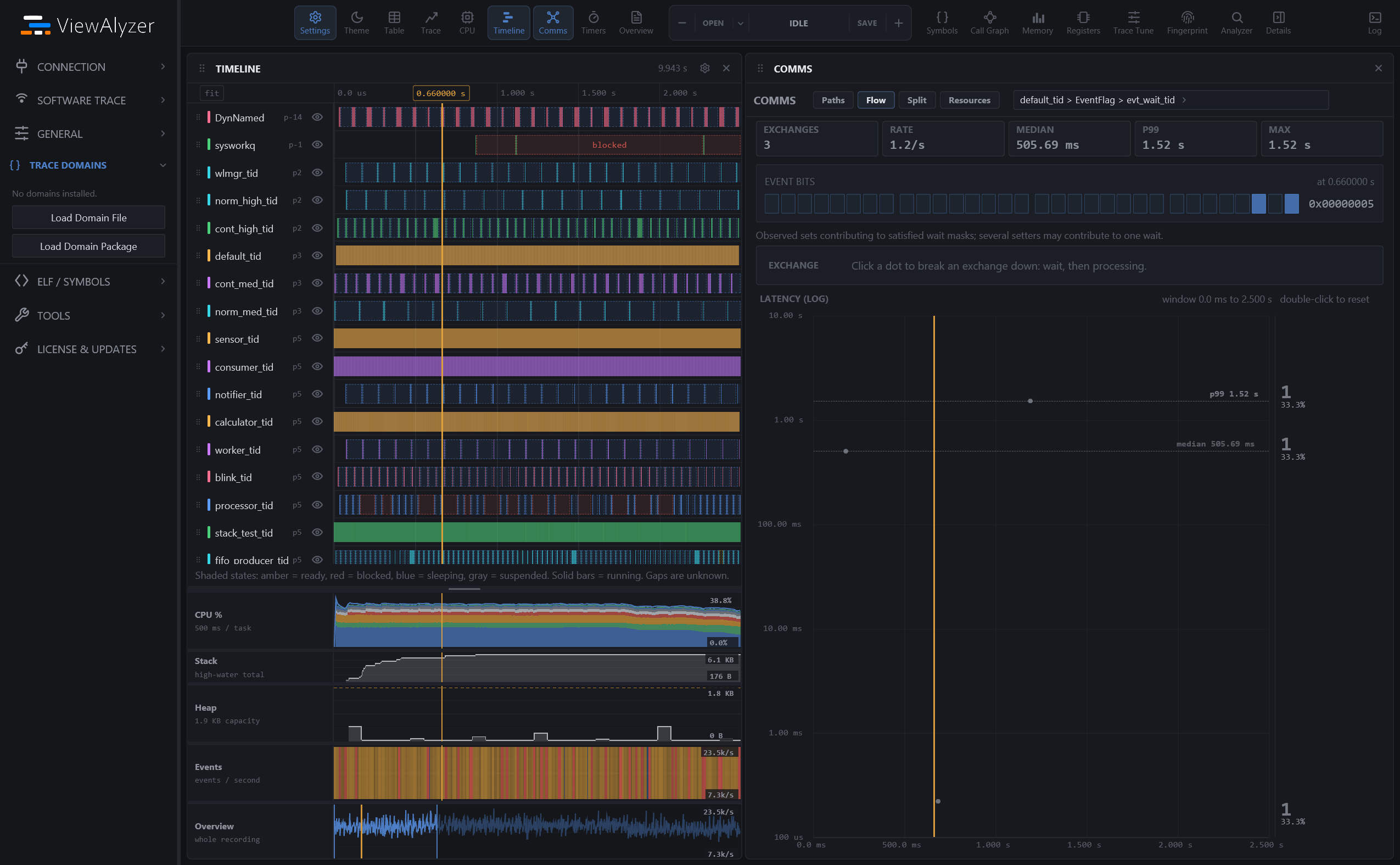Click the timeline fit button
Image resolution: width=1400 pixels, height=865 pixels.
coord(211,93)
